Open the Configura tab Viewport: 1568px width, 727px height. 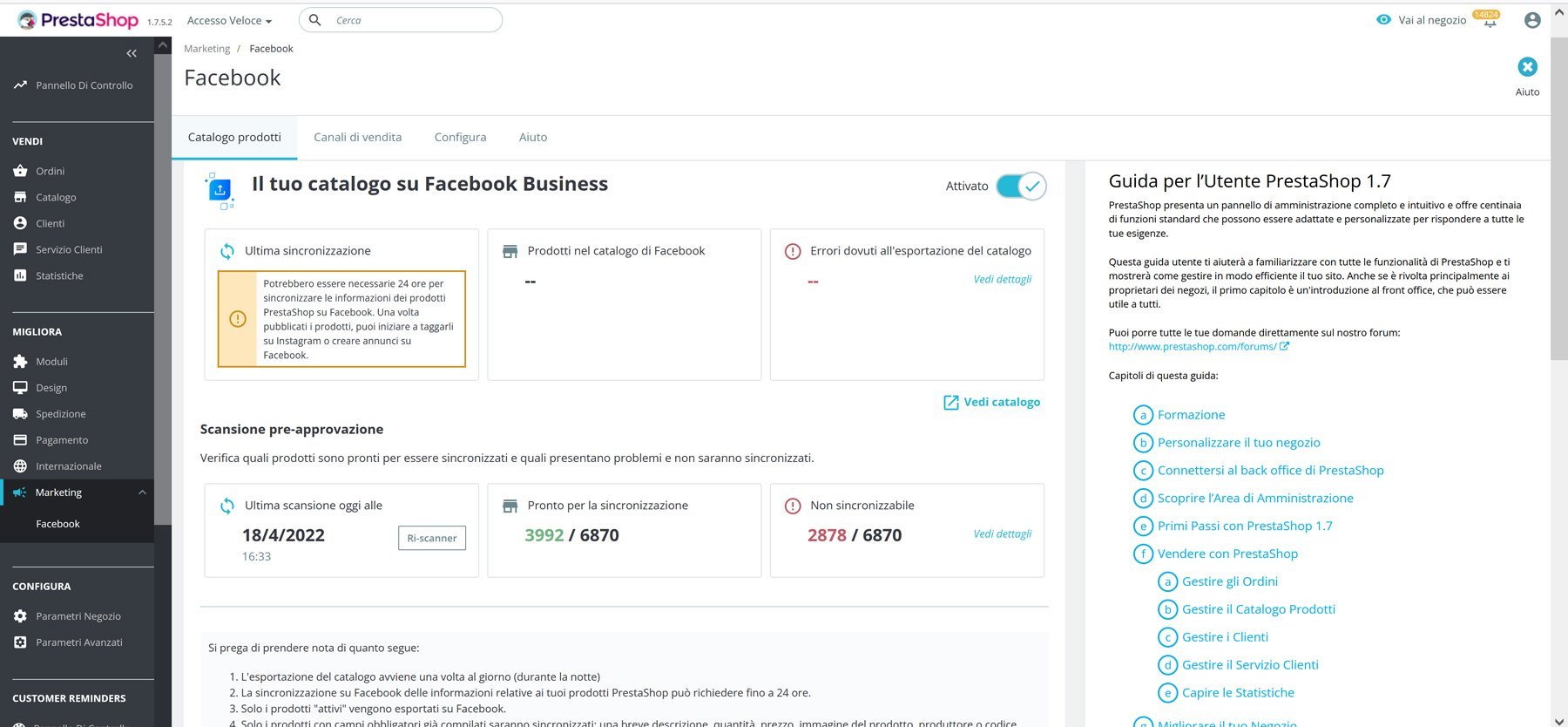click(460, 137)
